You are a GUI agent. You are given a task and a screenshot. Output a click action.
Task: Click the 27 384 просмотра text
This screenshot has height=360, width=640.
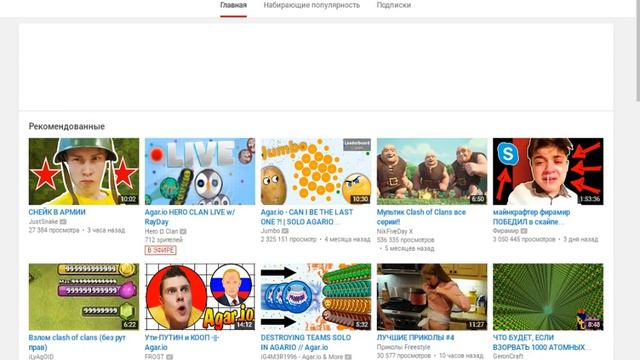point(54,230)
